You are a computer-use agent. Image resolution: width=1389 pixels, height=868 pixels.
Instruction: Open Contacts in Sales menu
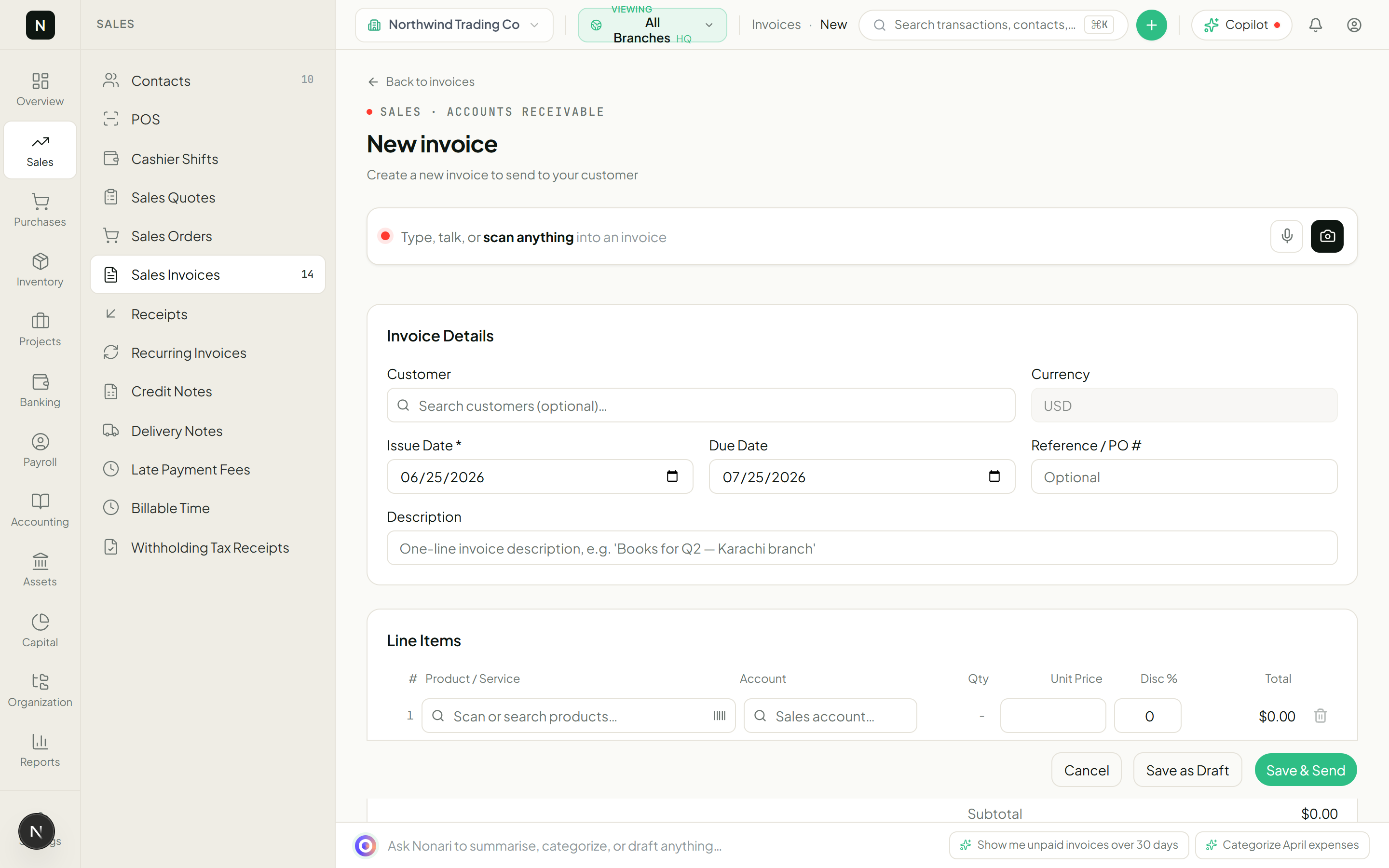[208, 81]
